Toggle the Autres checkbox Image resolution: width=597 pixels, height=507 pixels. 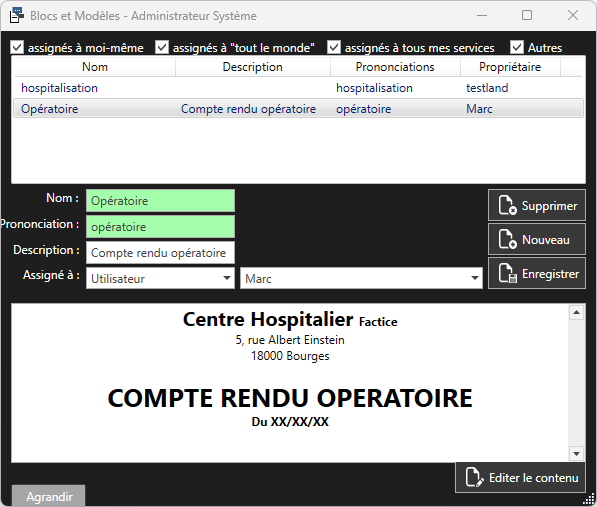click(x=517, y=47)
